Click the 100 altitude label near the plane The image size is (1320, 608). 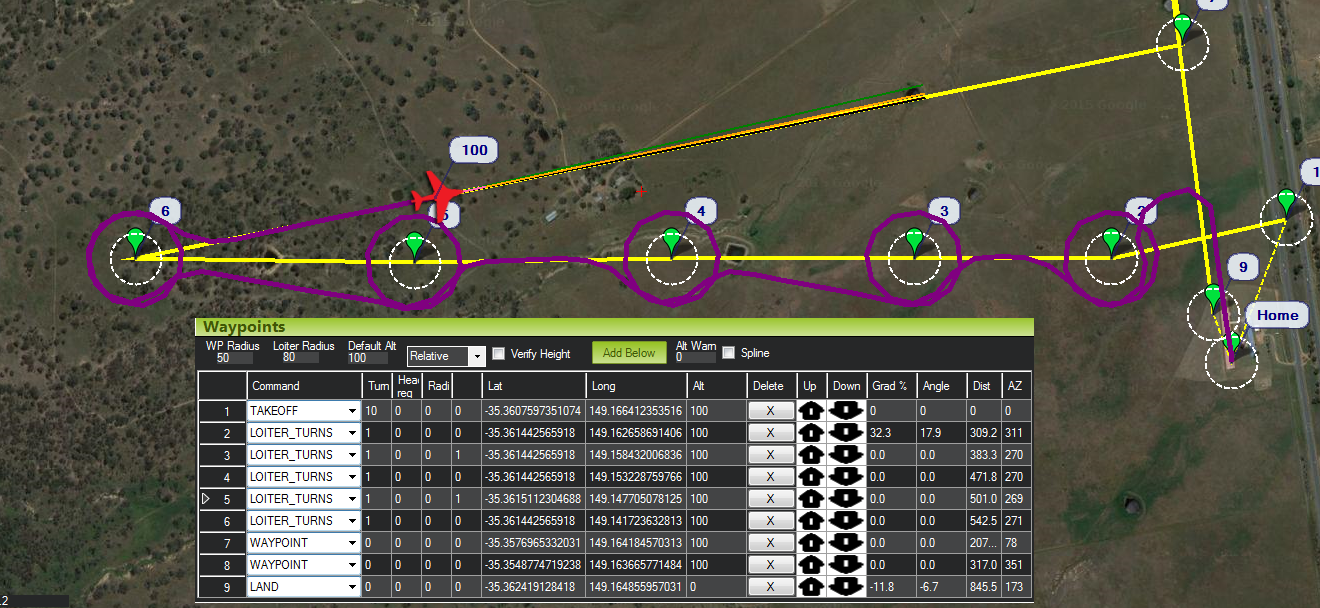click(x=473, y=149)
